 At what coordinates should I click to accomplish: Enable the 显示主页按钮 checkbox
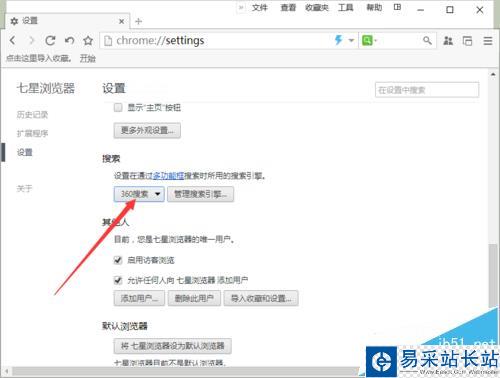tap(118, 108)
